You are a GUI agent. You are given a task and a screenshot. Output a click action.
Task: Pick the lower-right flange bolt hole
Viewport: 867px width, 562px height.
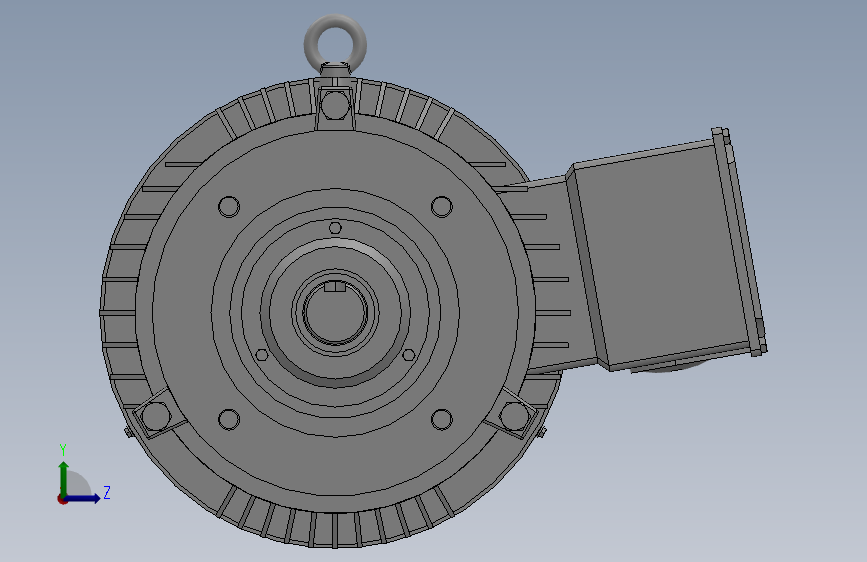click(441, 419)
